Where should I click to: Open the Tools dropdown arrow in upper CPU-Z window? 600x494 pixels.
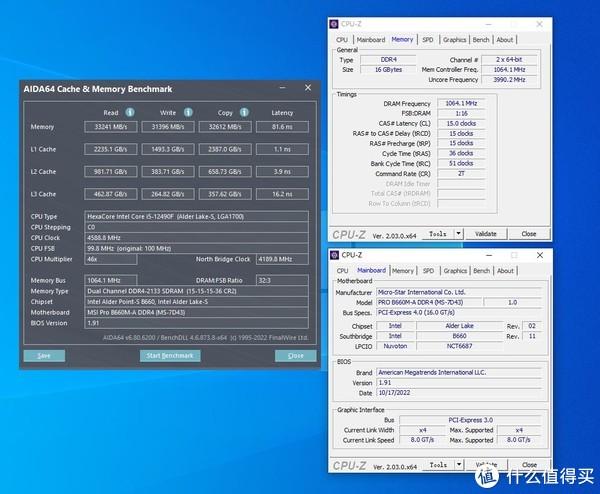pos(458,233)
